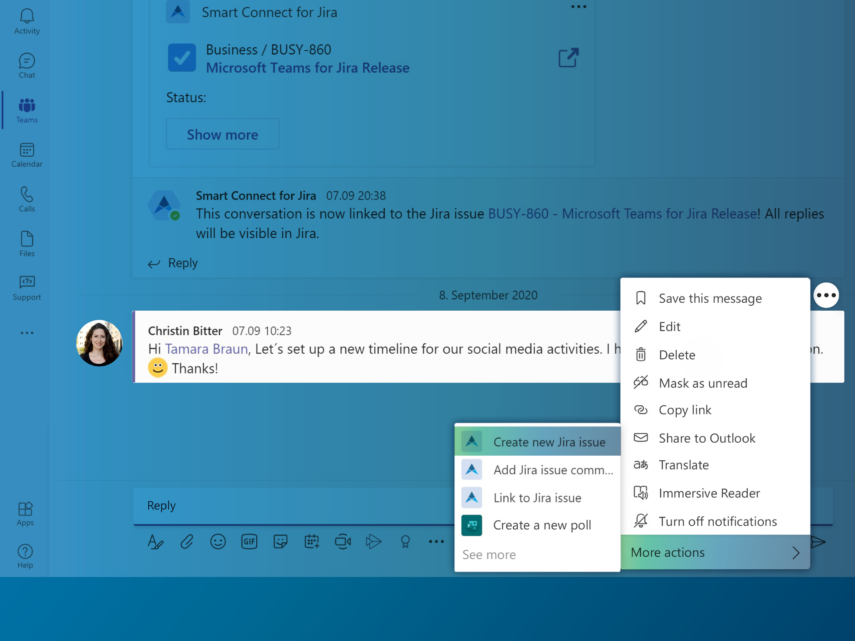Click the Format text icon in the reply toolbar
The height and width of the screenshot is (641, 855).
[155, 542]
